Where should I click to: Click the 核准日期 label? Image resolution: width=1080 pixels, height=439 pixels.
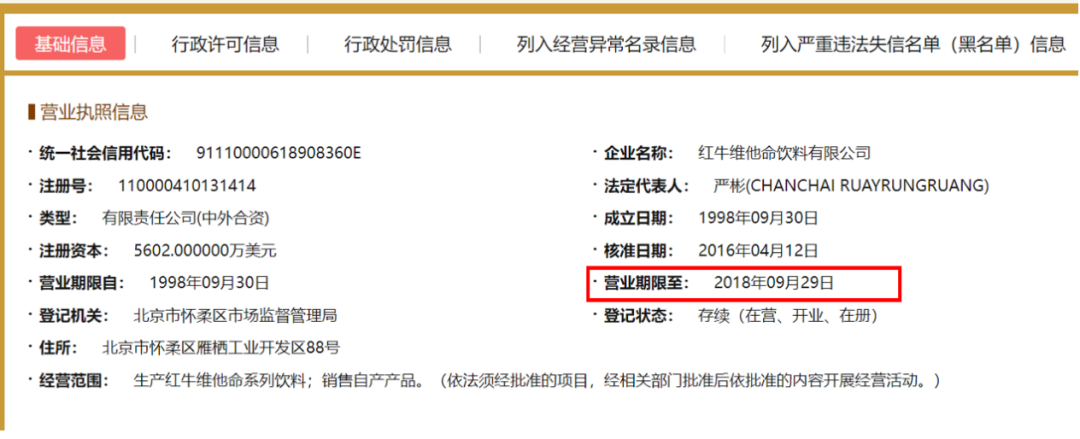(640, 251)
